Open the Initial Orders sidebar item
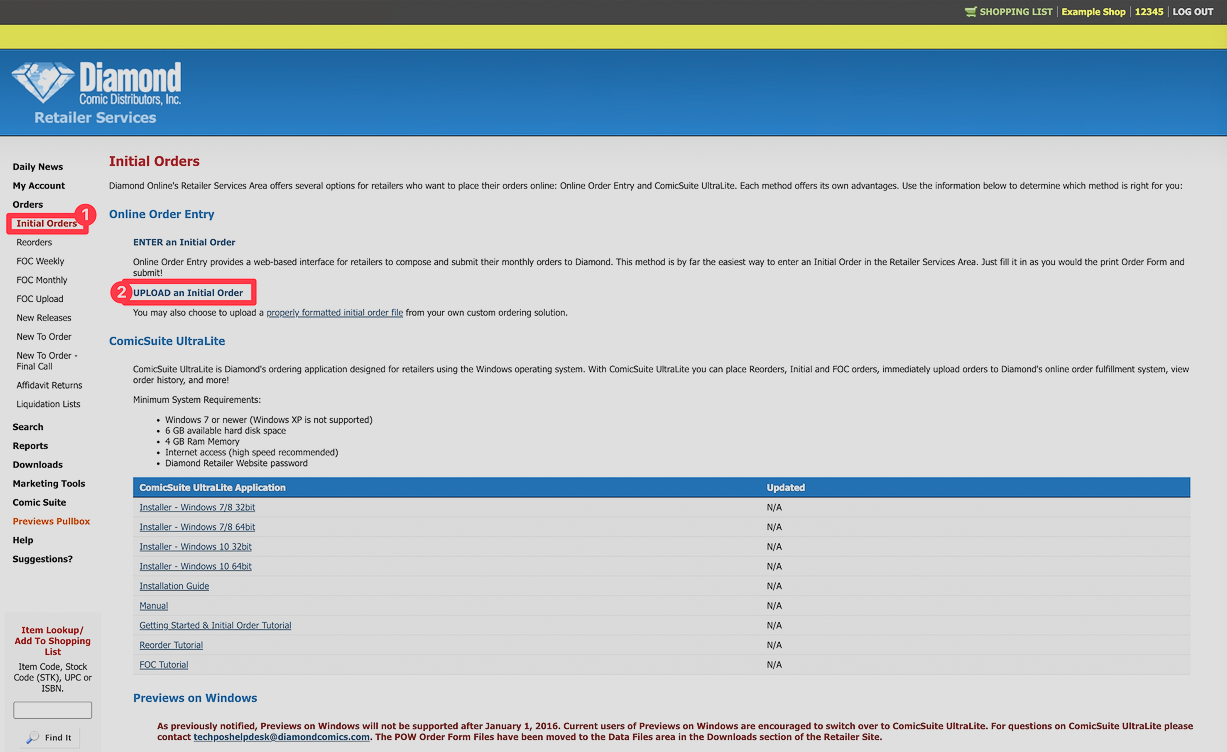 pos(46,224)
